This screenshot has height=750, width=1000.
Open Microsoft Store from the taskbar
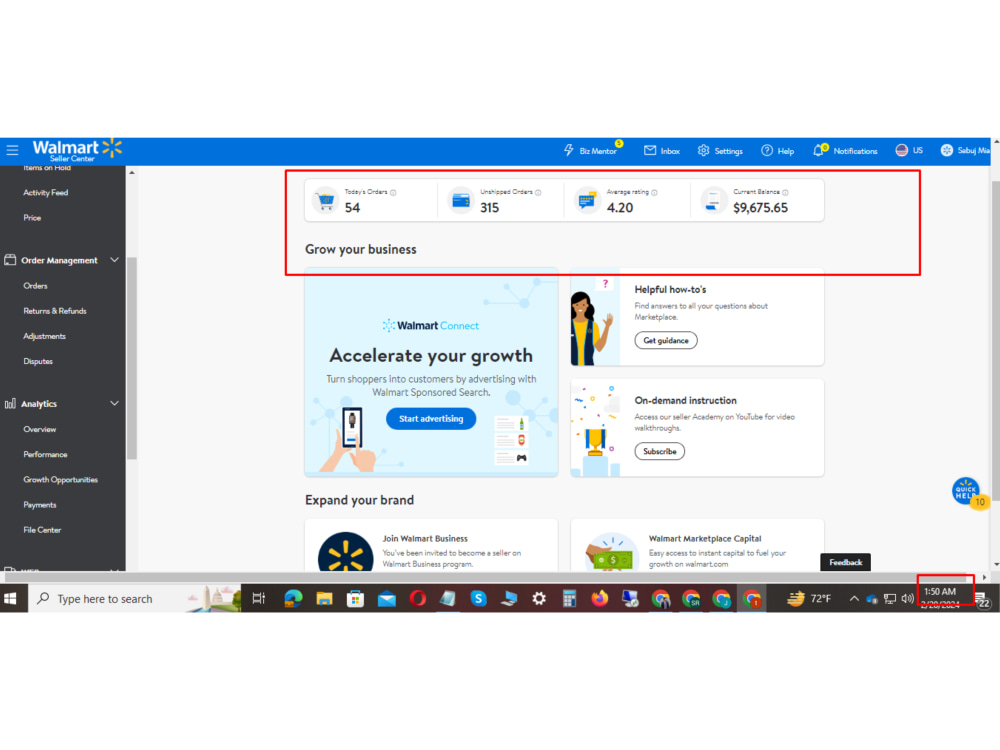click(x=355, y=599)
